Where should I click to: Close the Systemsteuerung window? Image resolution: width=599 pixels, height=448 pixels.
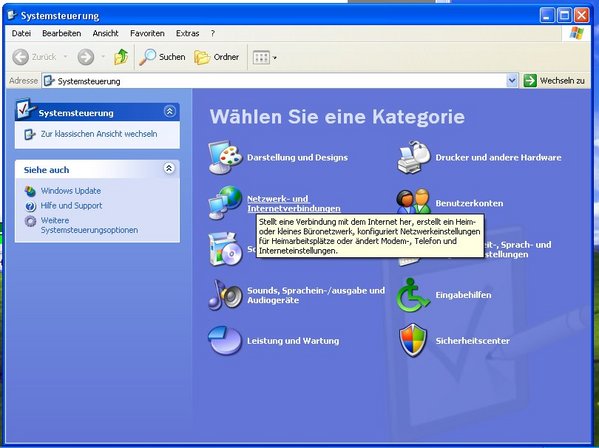click(x=582, y=16)
